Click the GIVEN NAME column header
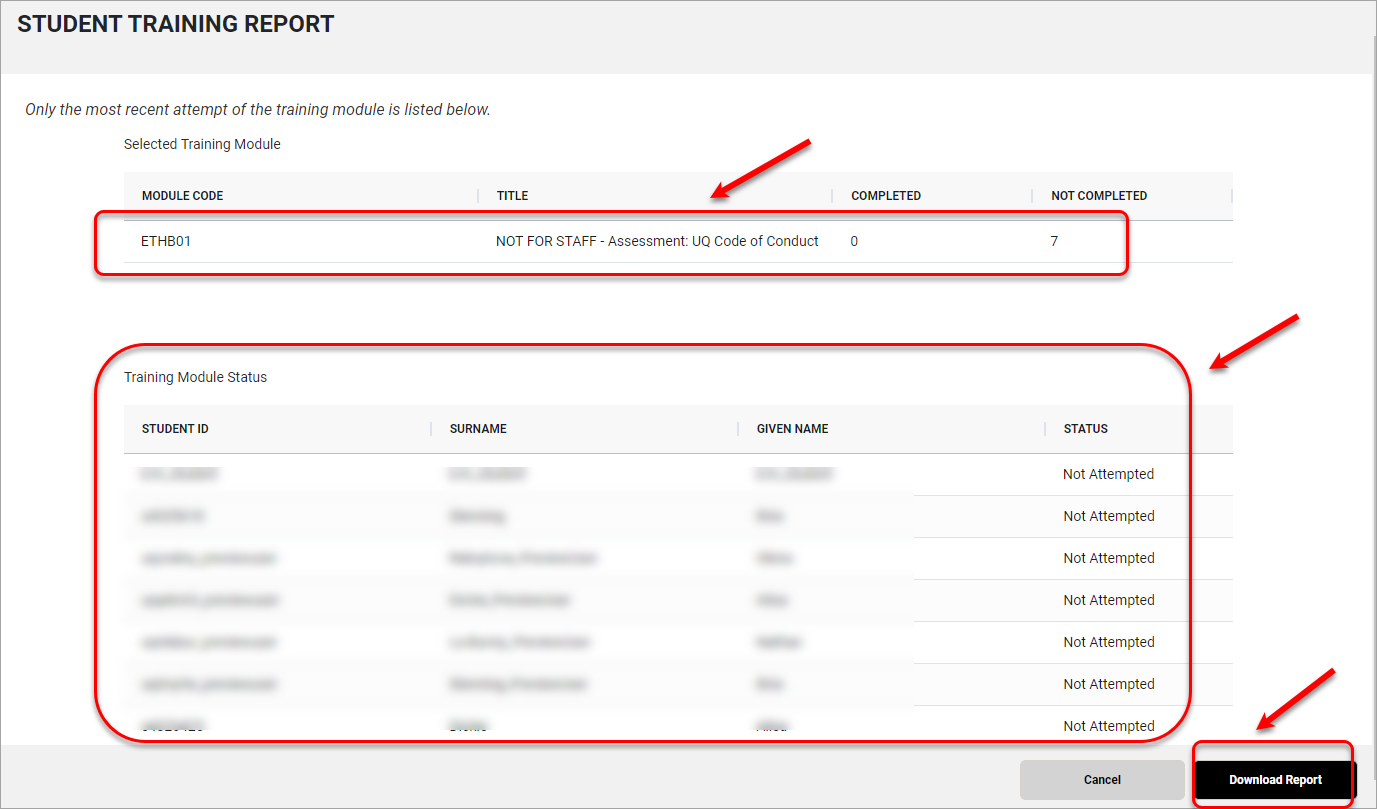 click(x=792, y=429)
